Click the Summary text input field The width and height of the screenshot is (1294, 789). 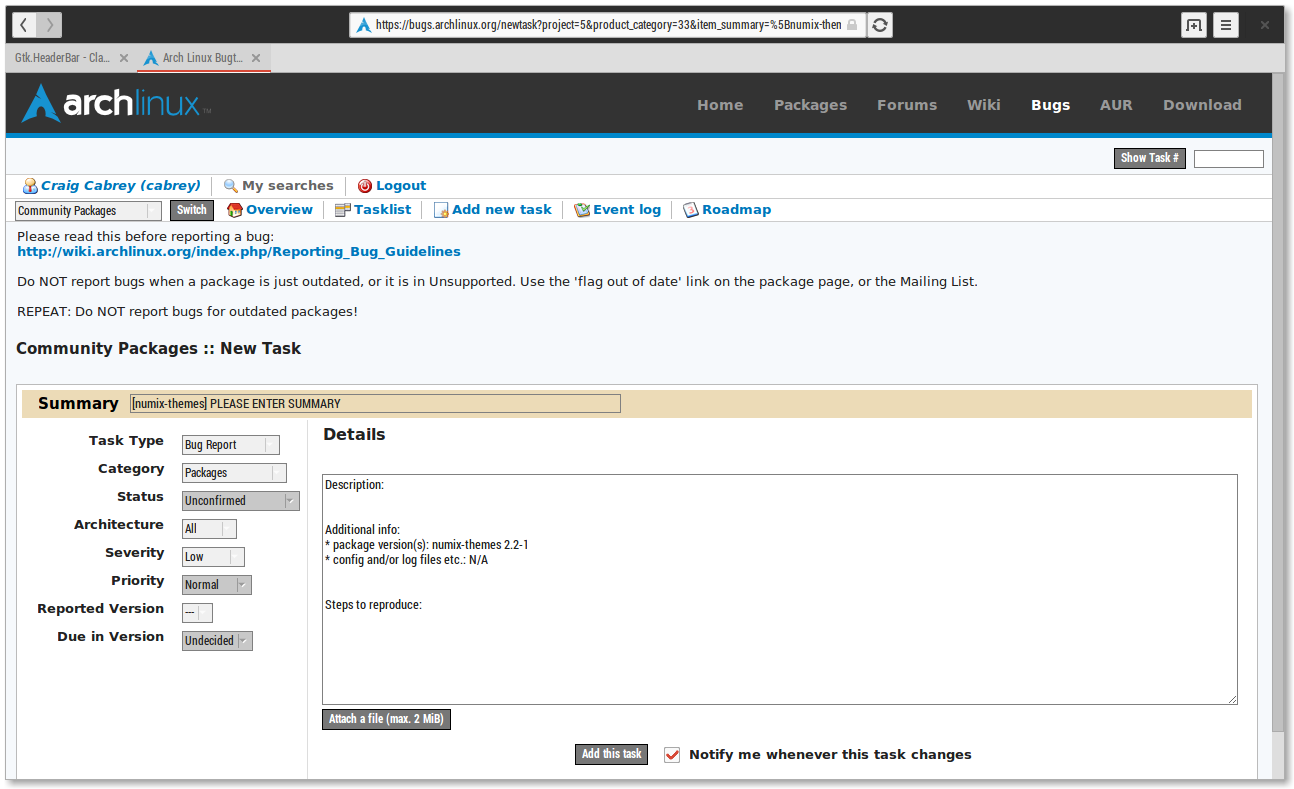(x=375, y=404)
